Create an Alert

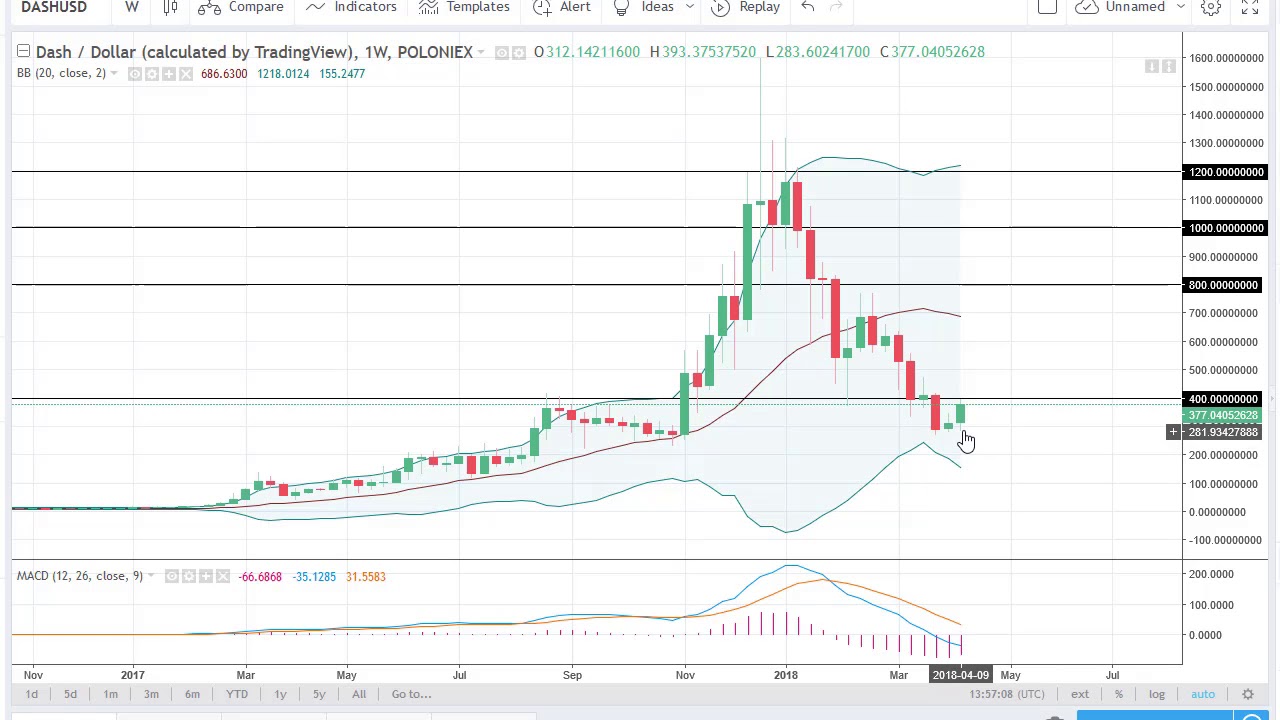(562, 7)
